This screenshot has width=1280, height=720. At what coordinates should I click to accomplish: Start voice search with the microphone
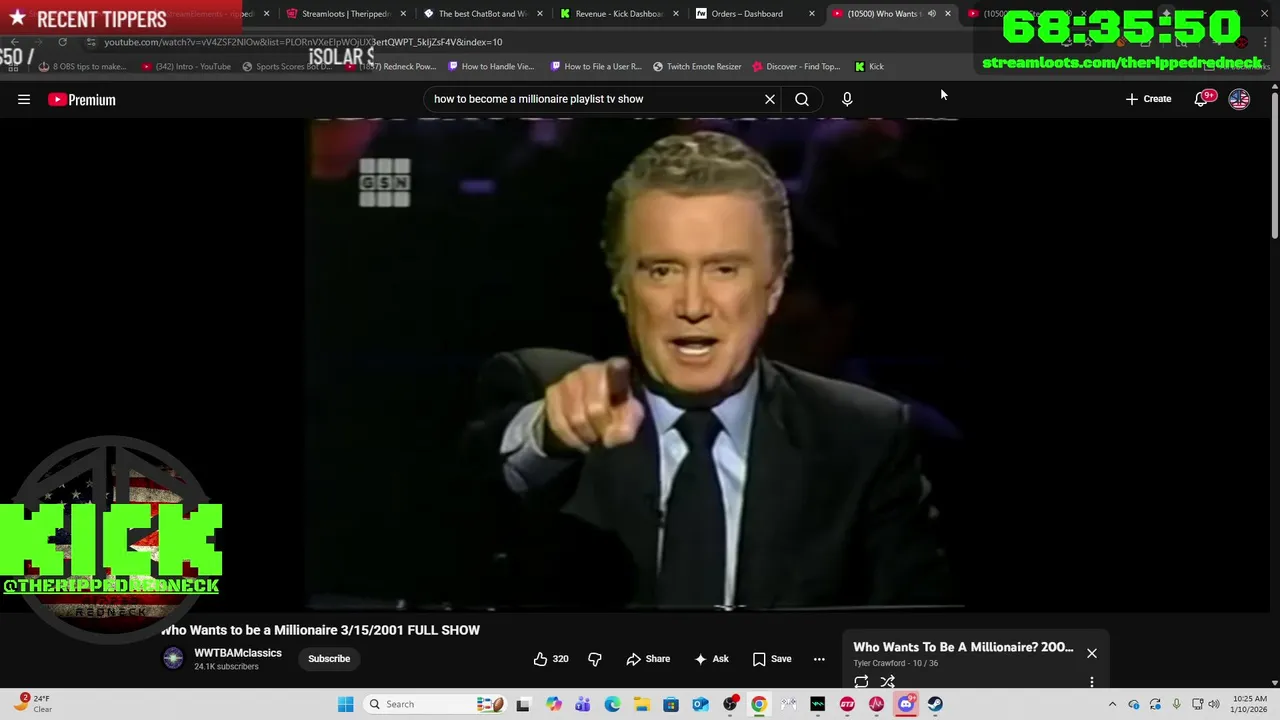[x=847, y=99]
